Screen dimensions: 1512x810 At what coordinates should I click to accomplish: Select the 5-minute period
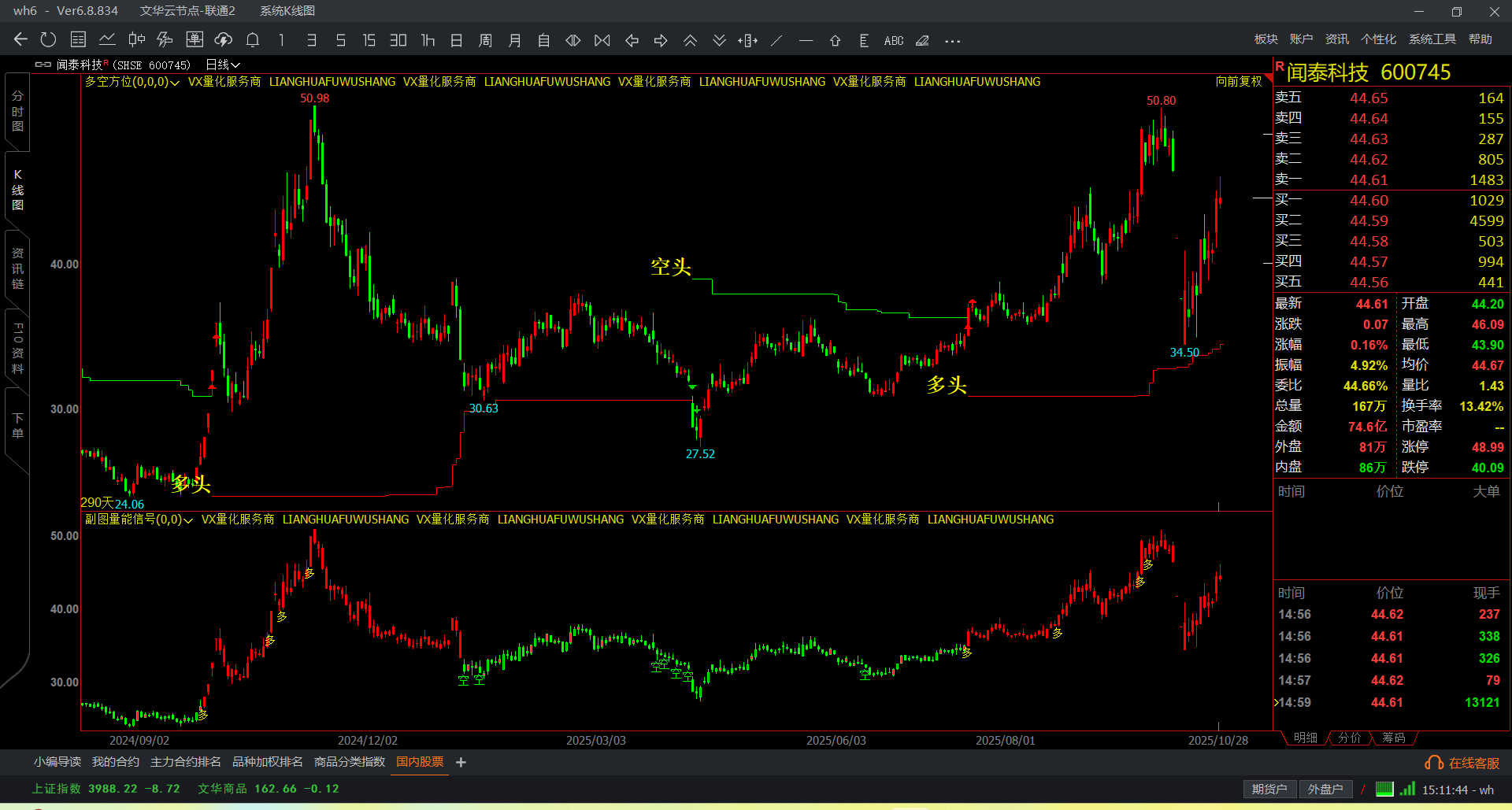tap(340, 40)
